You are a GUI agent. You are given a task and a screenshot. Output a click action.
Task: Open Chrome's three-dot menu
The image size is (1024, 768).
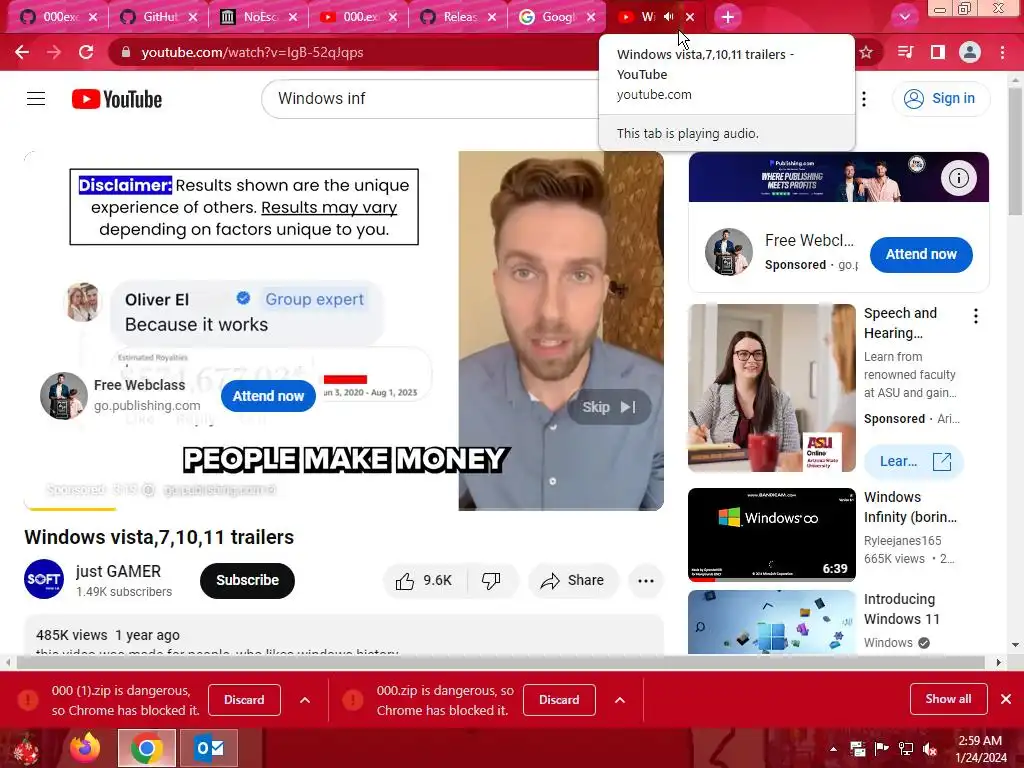(x=1002, y=52)
